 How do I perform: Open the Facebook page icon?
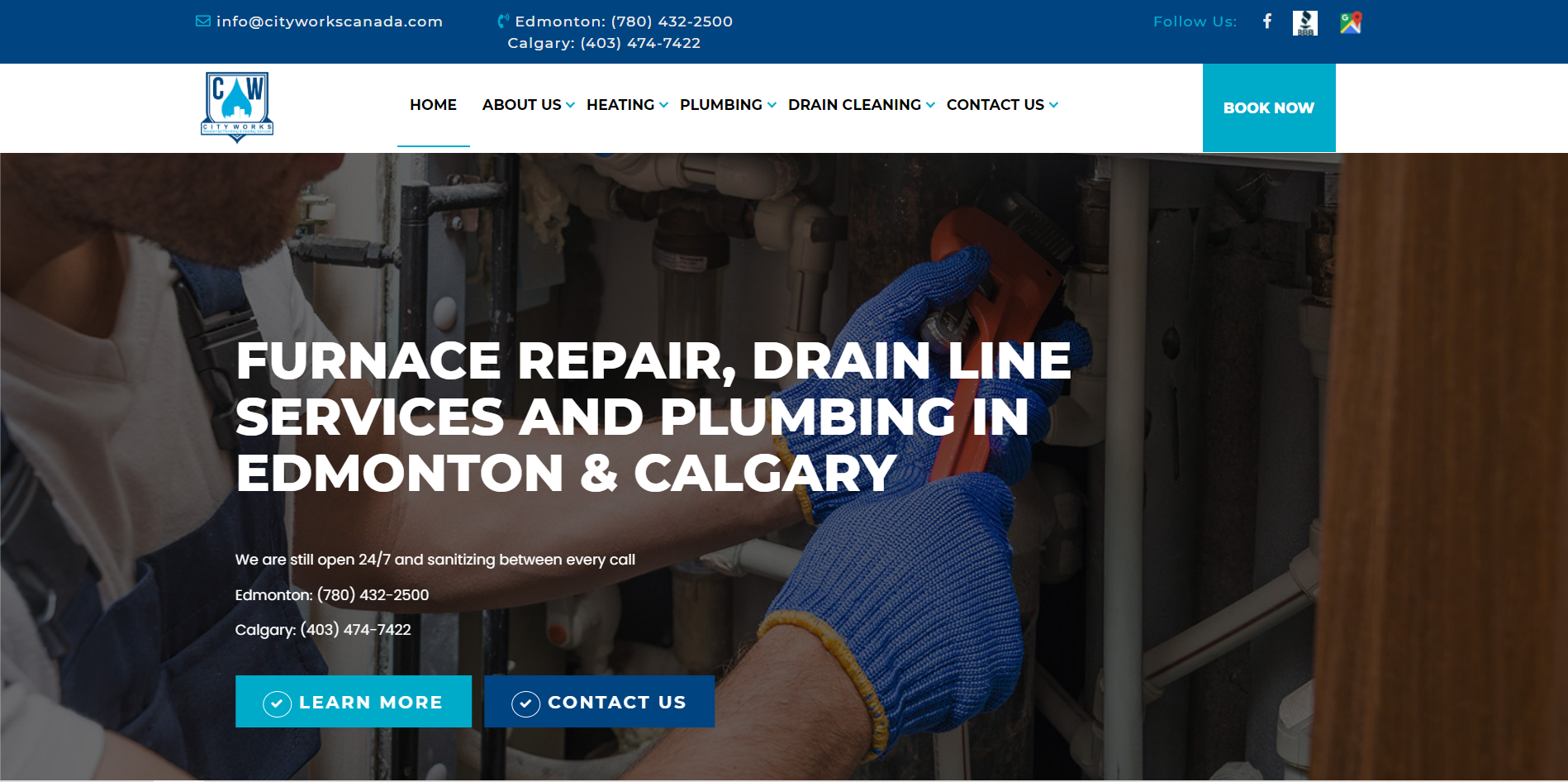point(1267,21)
